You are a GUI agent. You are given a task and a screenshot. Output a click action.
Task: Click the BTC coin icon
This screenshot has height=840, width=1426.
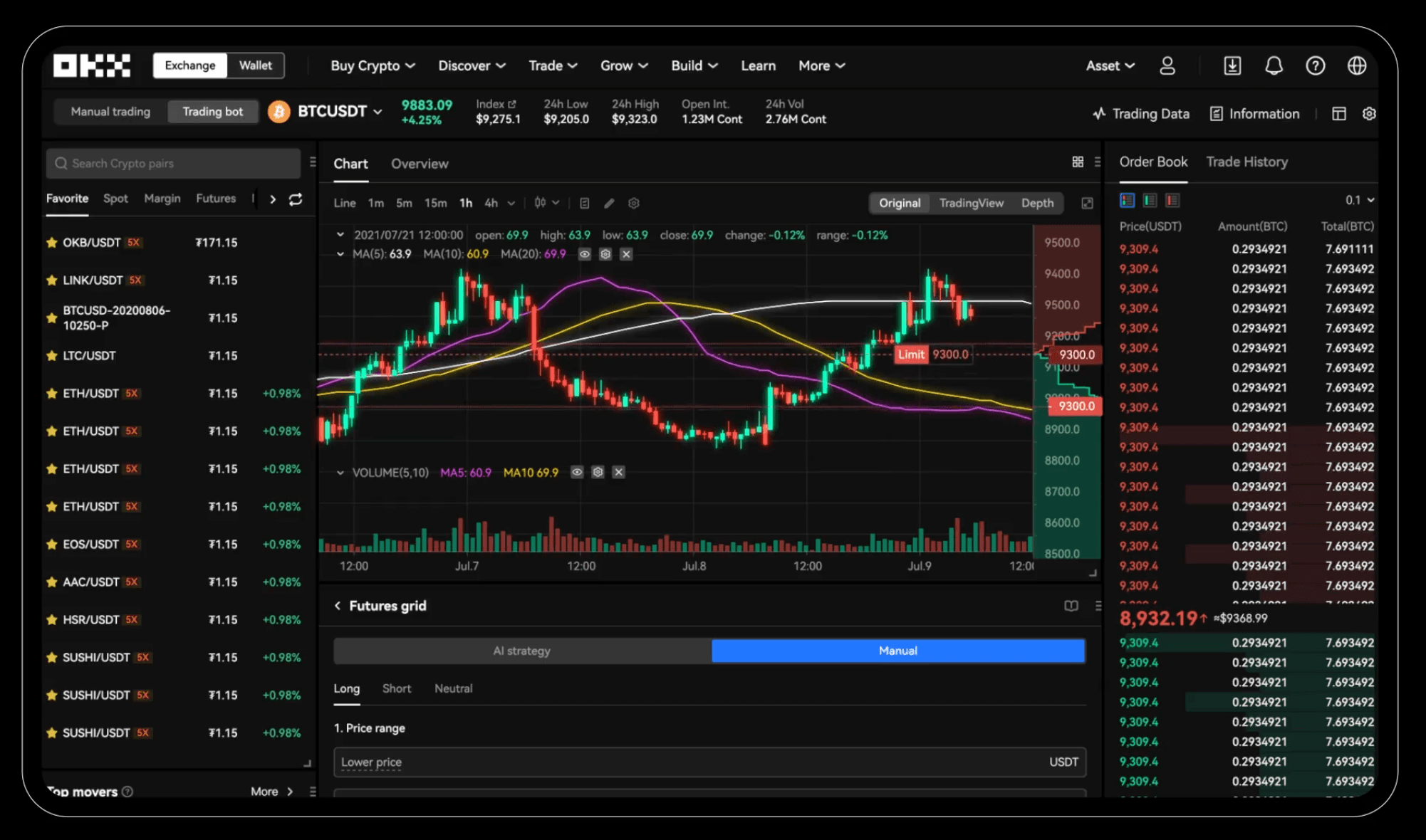[279, 112]
